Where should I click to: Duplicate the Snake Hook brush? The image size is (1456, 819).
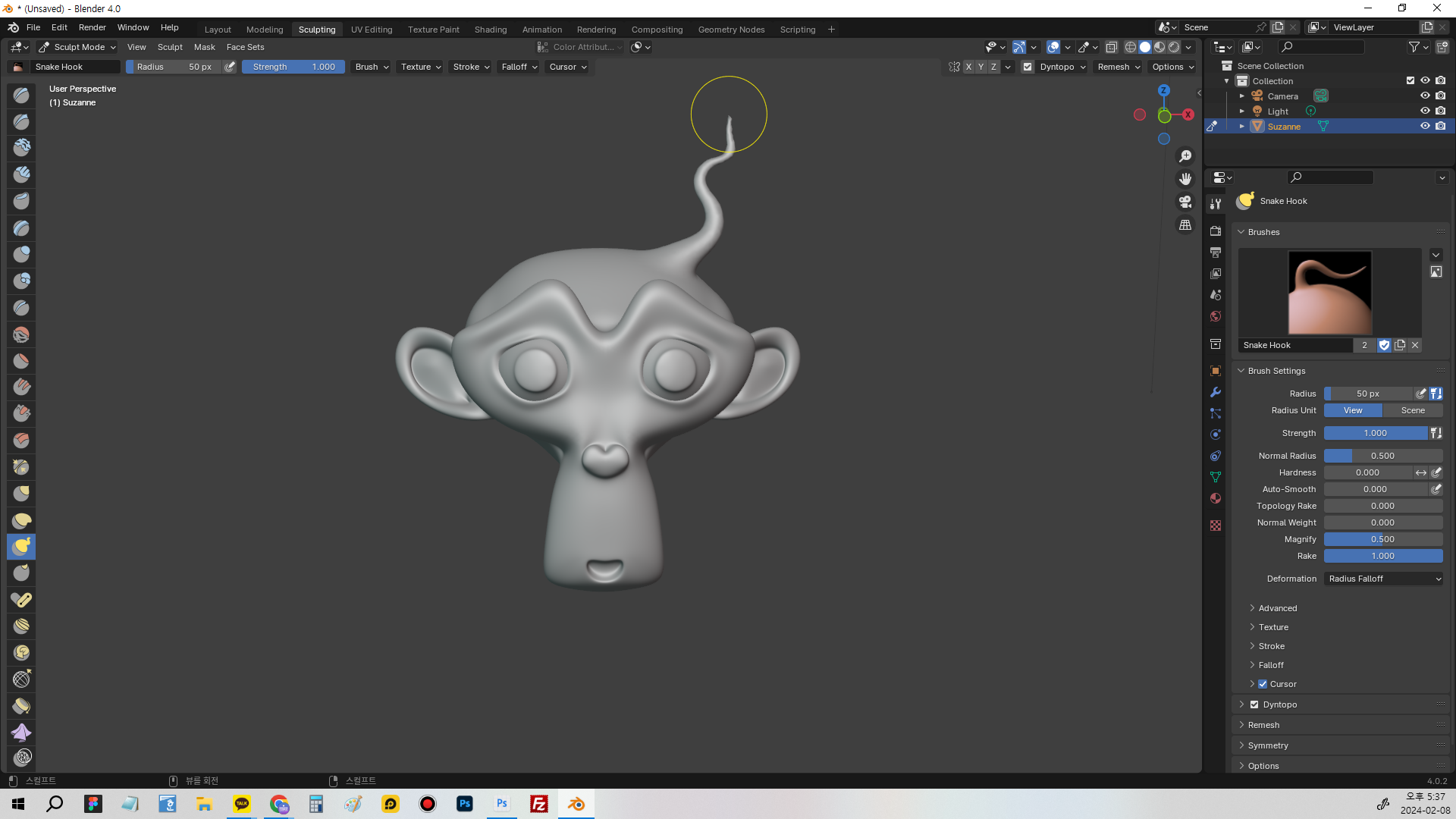[1400, 345]
